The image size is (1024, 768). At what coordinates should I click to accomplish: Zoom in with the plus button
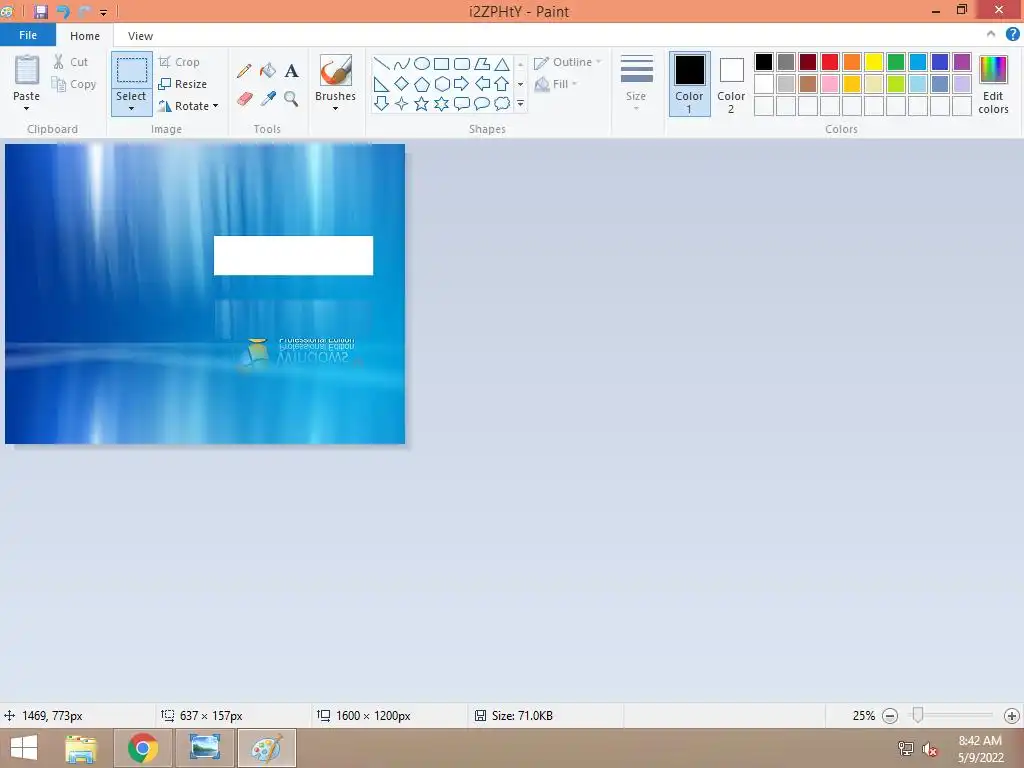point(1011,716)
